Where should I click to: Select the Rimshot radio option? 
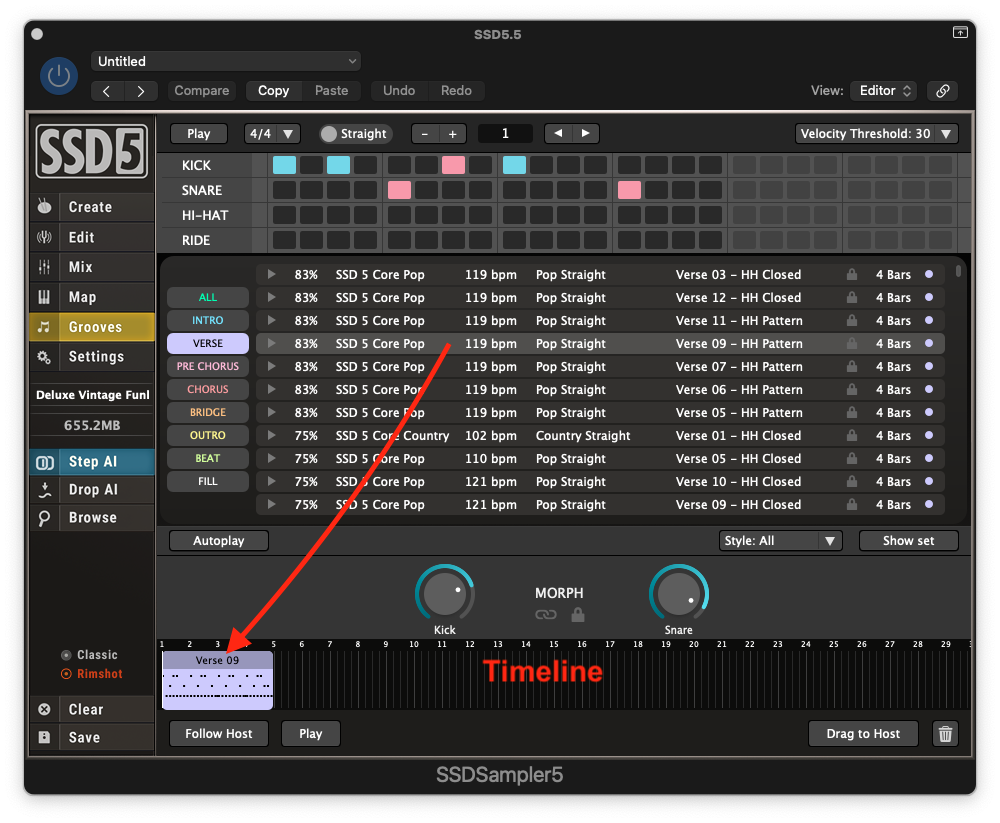pyautogui.click(x=66, y=674)
